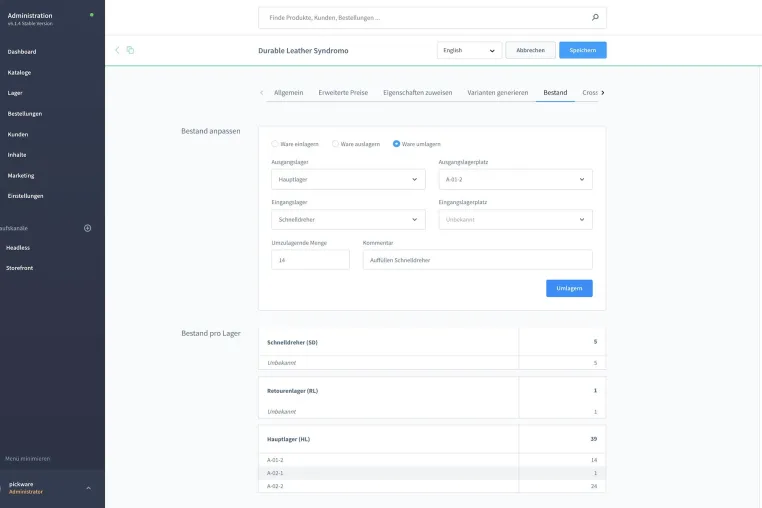Select the Ware einlagern radio option
The image size is (762, 508).
click(x=275, y=144)
